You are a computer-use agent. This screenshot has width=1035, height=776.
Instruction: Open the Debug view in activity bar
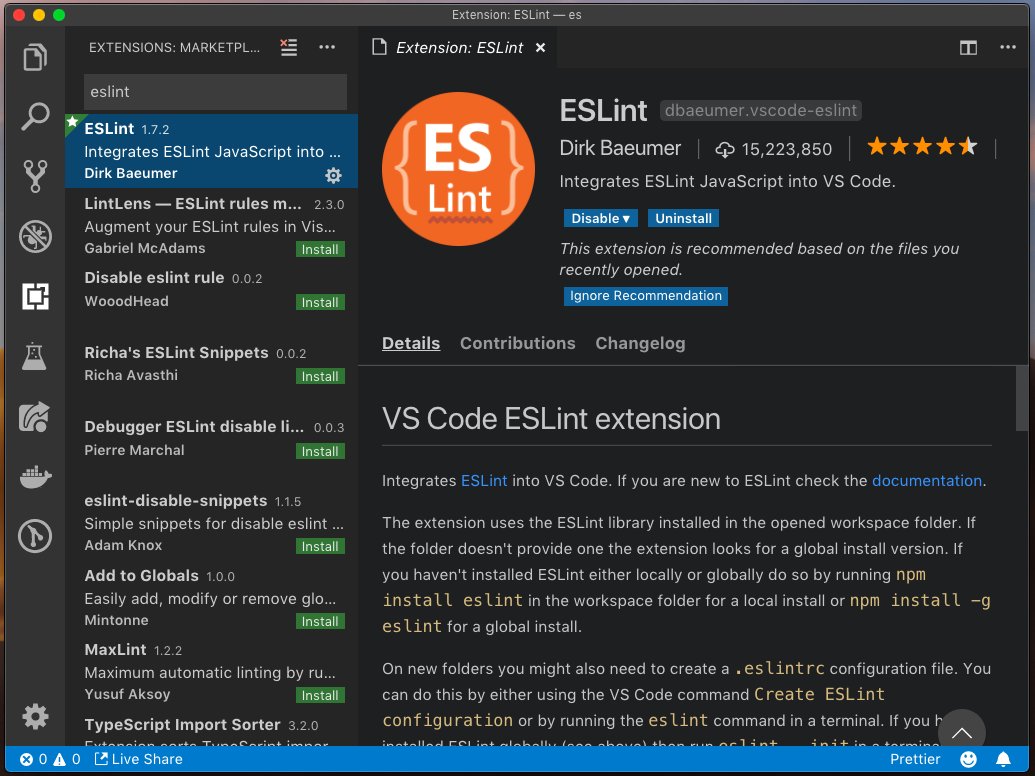point(35,236)
